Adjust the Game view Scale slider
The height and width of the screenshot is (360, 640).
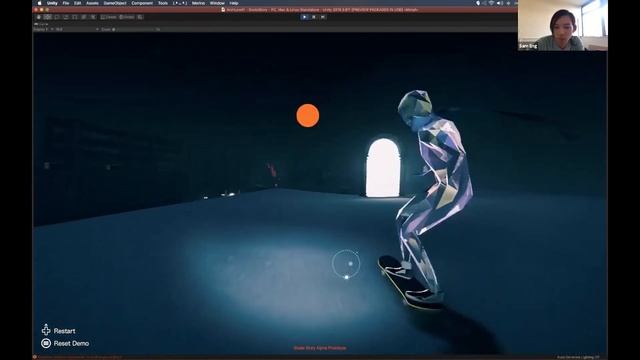pos(135,29)
